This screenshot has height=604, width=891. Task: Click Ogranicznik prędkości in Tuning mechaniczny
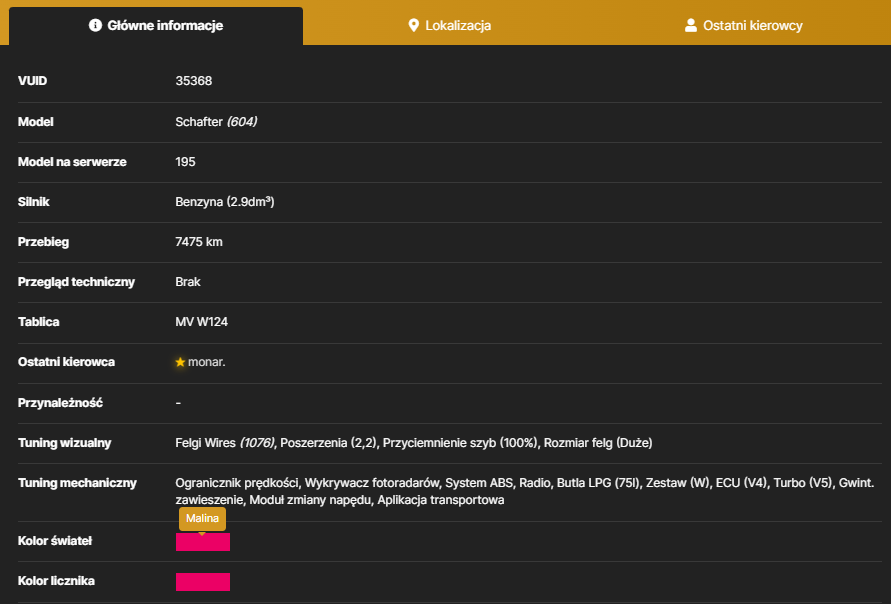click(x=237, y=483)
